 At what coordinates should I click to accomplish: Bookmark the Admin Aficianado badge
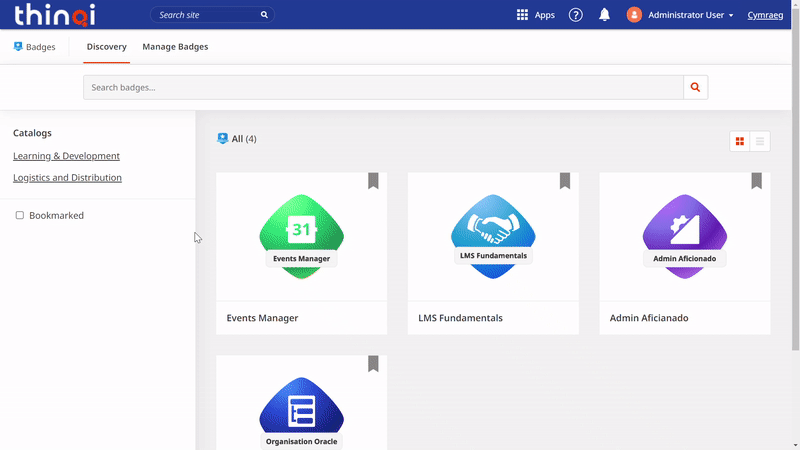[757, 181]
